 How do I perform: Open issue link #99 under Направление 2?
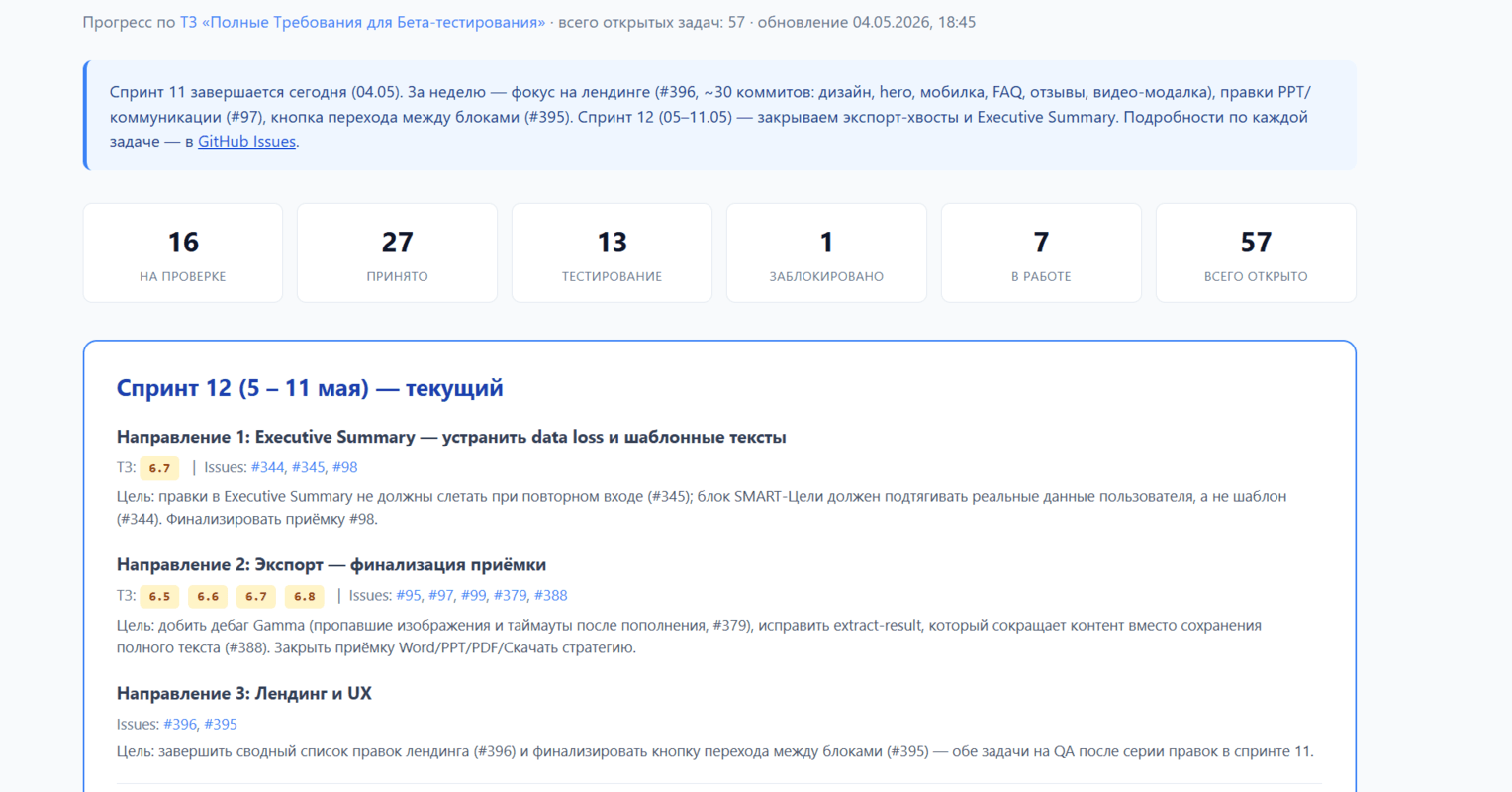474,595
